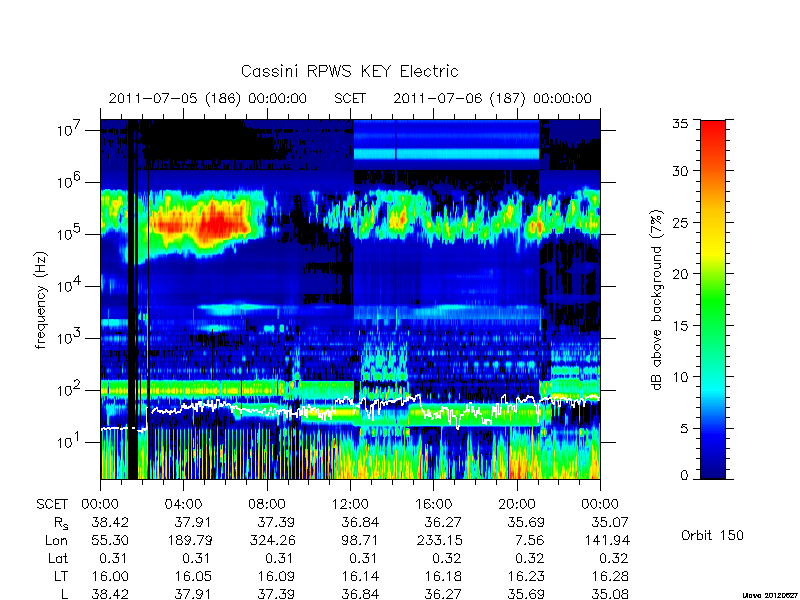Click the 25 tick label on color scale

[x=679, y=222]
